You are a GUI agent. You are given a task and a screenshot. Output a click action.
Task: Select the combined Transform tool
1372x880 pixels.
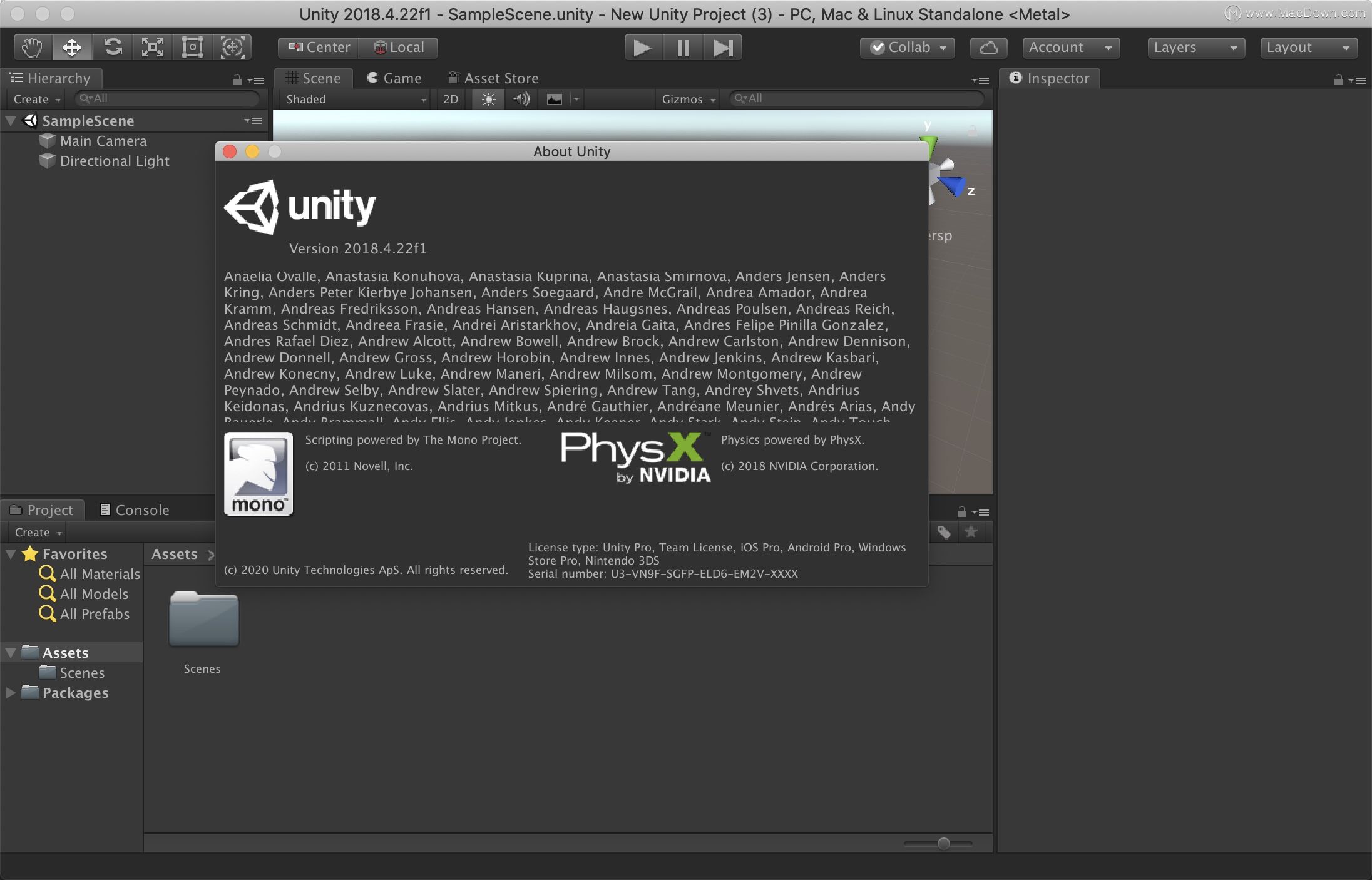click(232, 48)
